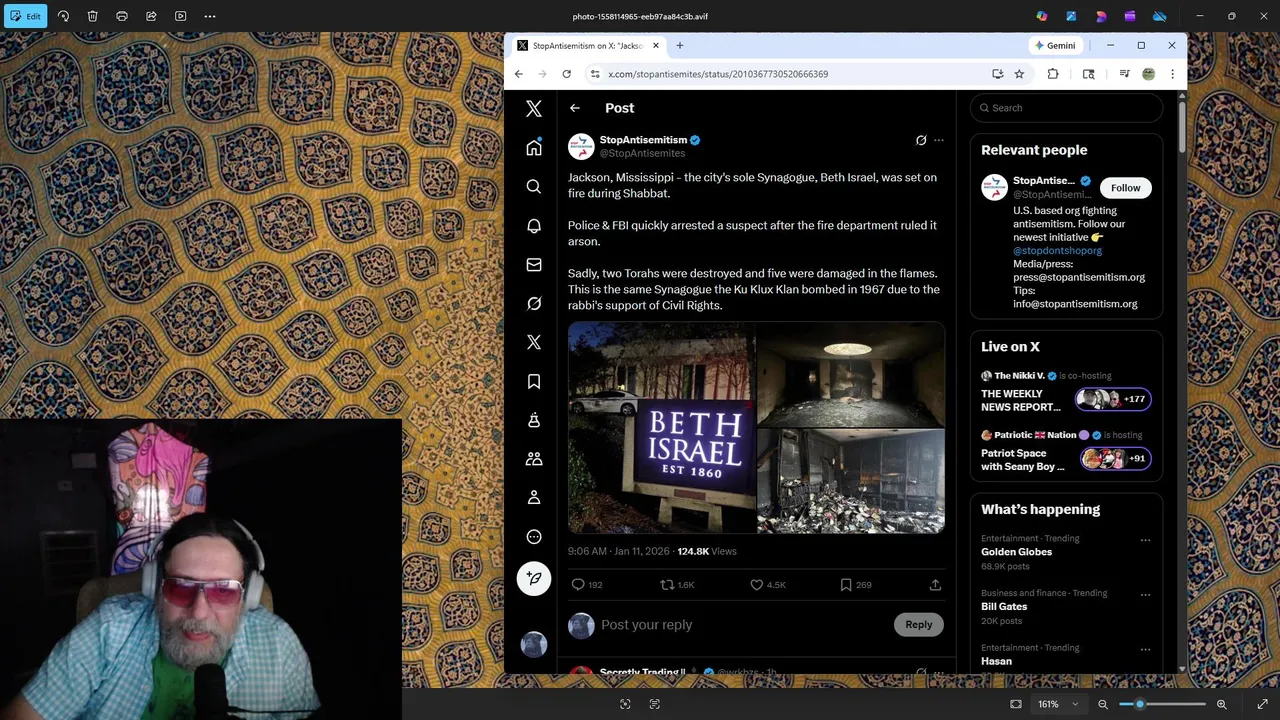Click the 'Post your reply' field
The height and width of the screenshot is (720, 1280).
742,625
